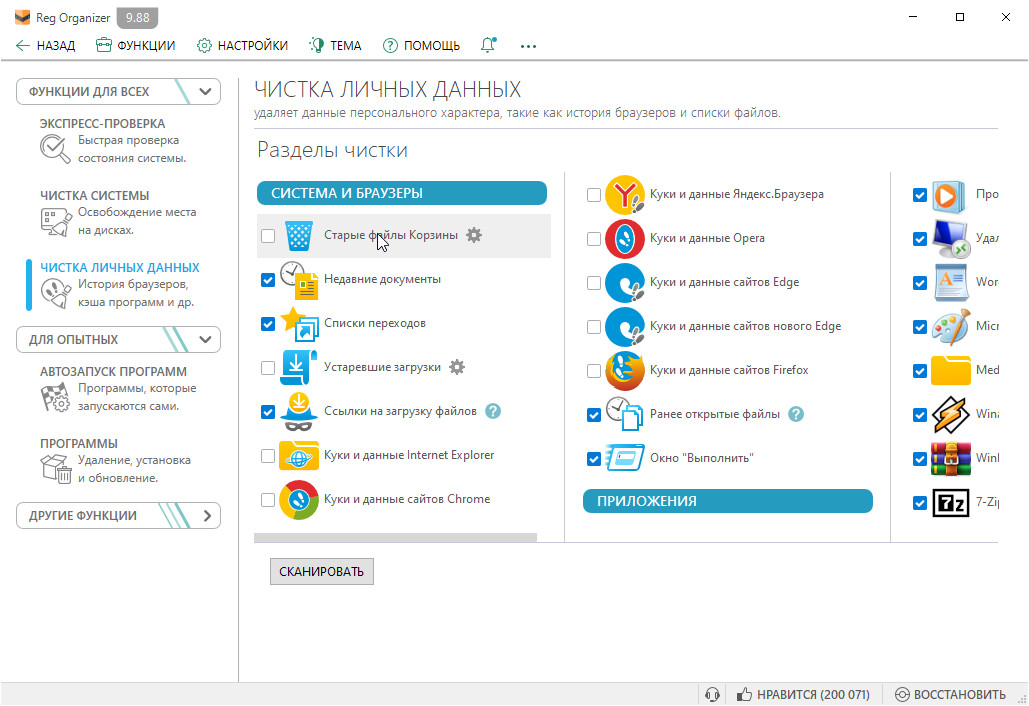1029x706 pixels.
Task: Click the headset support icon in status bar
Action: coord(712,694)
